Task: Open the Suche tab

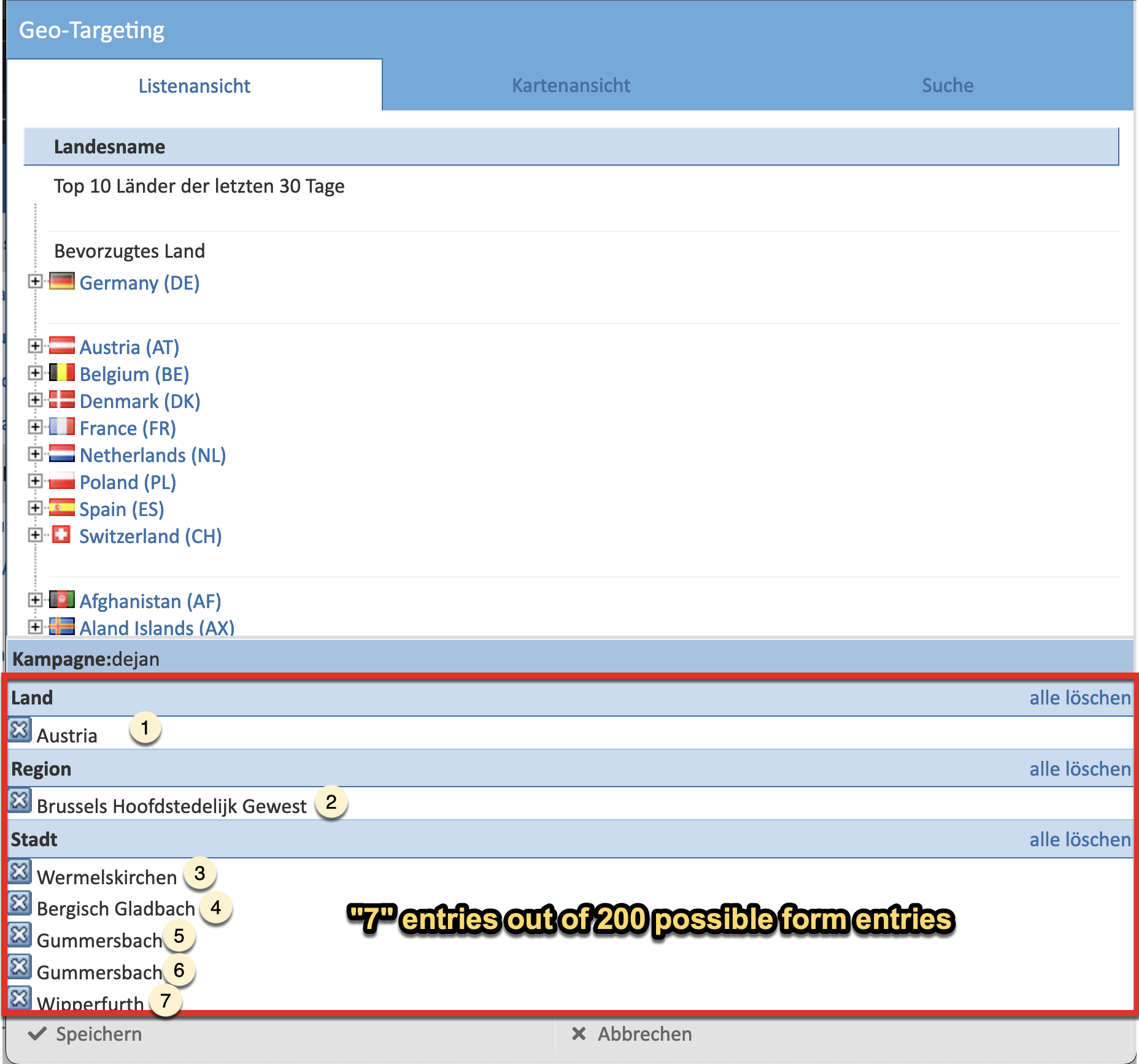Action: 948,85
